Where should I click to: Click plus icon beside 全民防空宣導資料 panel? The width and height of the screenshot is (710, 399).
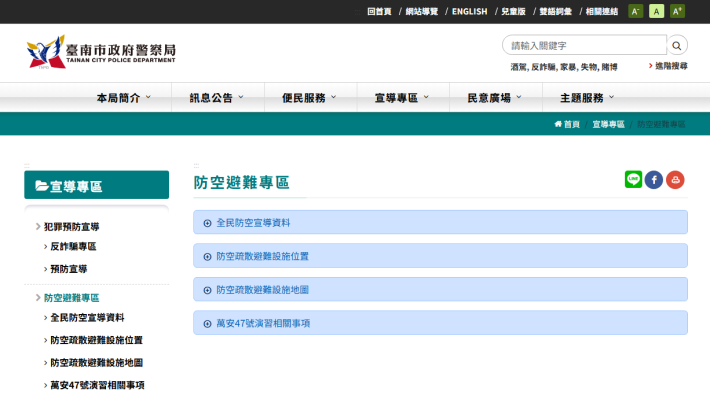[x=207, y=223]
